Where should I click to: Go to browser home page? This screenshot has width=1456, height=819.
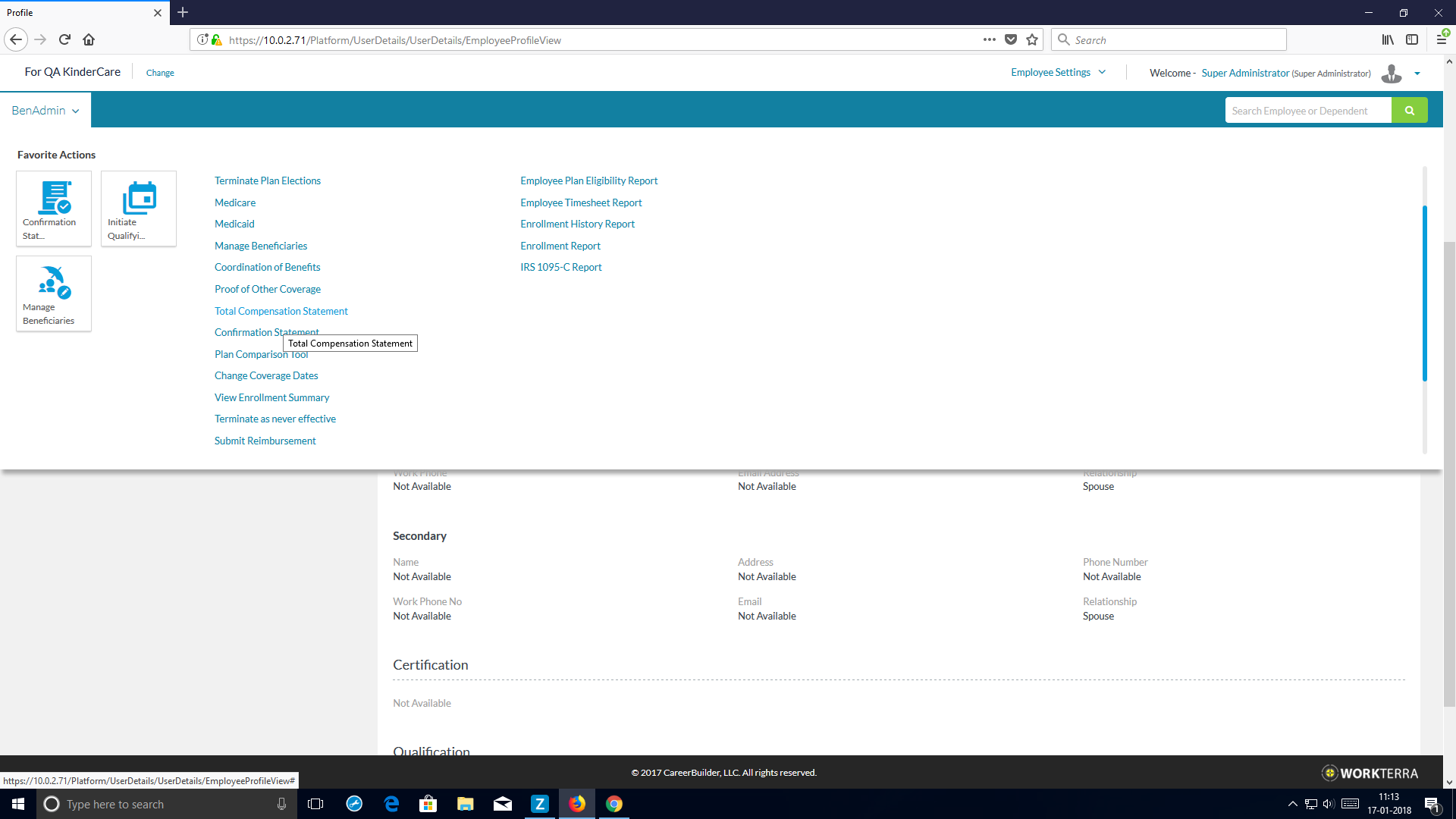coord(89,39)
